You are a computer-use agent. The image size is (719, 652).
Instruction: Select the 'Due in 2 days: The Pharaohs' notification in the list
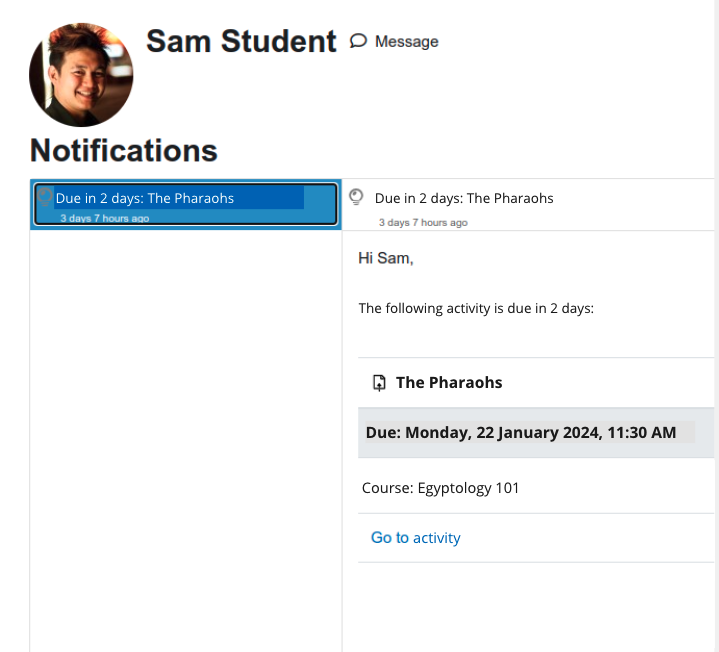186,204
